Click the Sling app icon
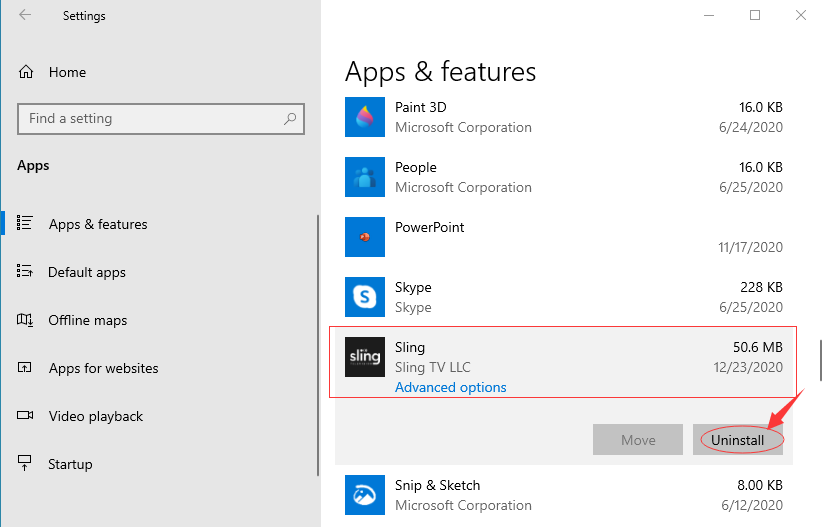The width and height of the screenshot is (824, 527). (365, 357)
